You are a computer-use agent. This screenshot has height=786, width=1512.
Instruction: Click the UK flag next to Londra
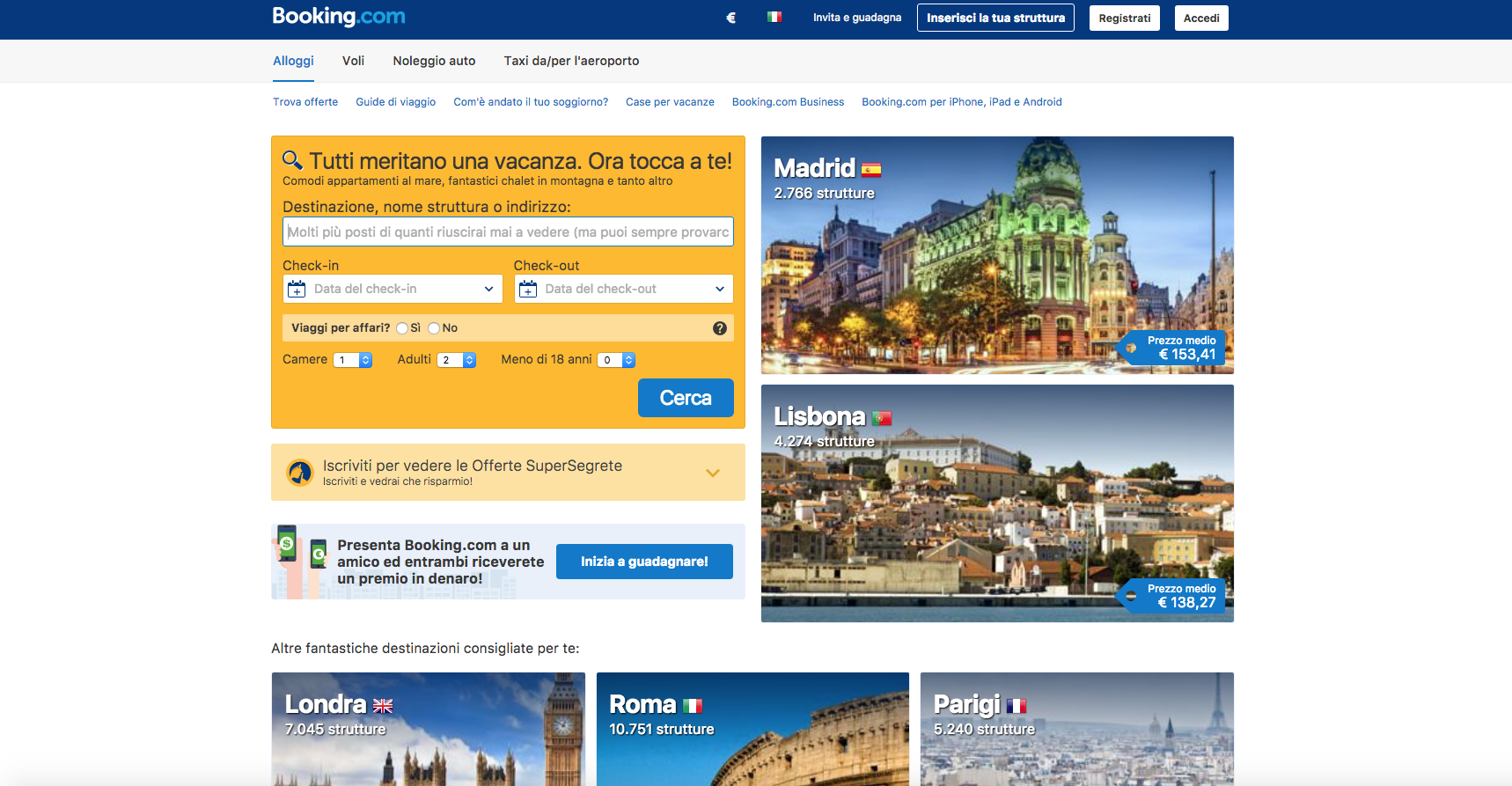(x=383, y=706)
